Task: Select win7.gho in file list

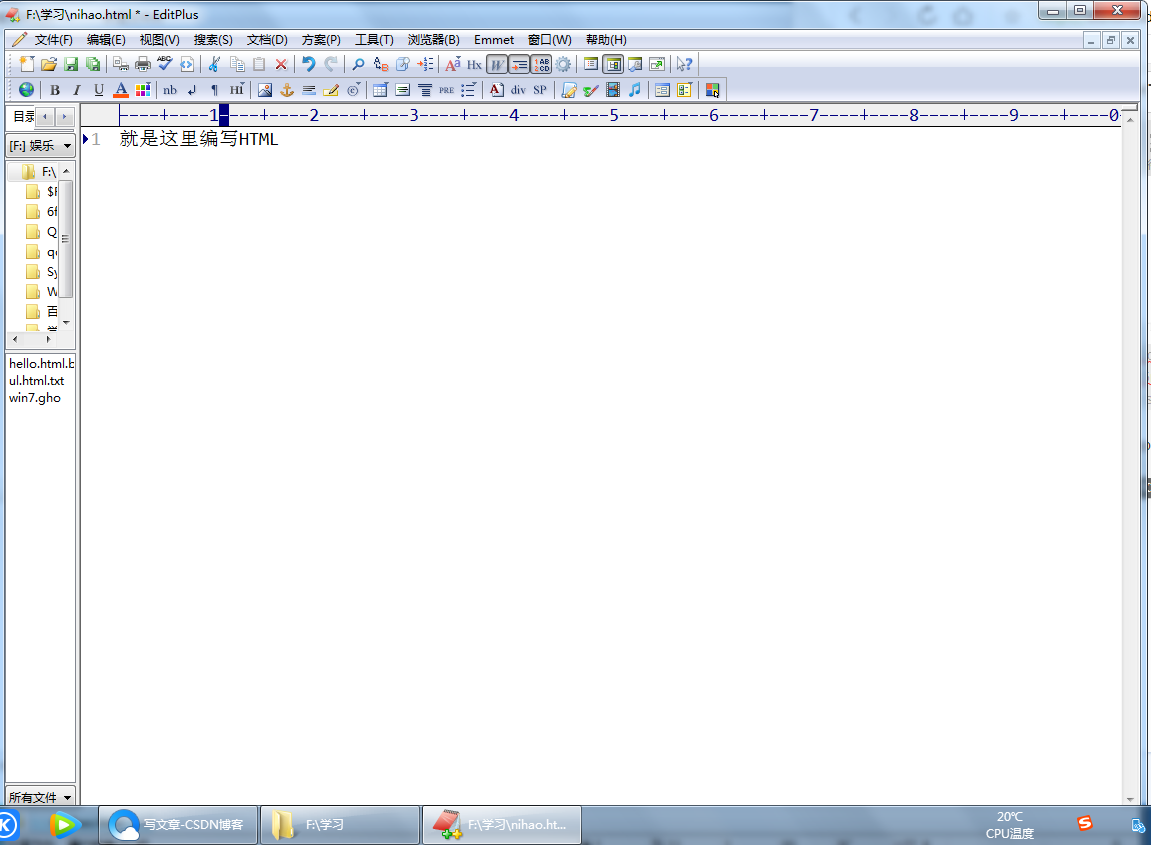Action: (x=35, y=398)
